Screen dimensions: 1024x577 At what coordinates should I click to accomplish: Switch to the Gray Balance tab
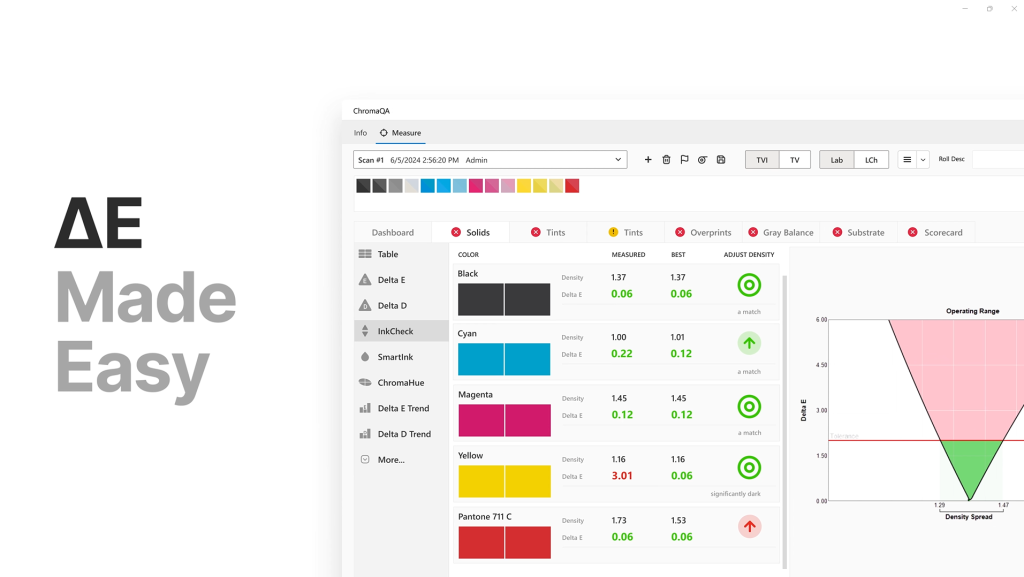click(x=781, y=232)
